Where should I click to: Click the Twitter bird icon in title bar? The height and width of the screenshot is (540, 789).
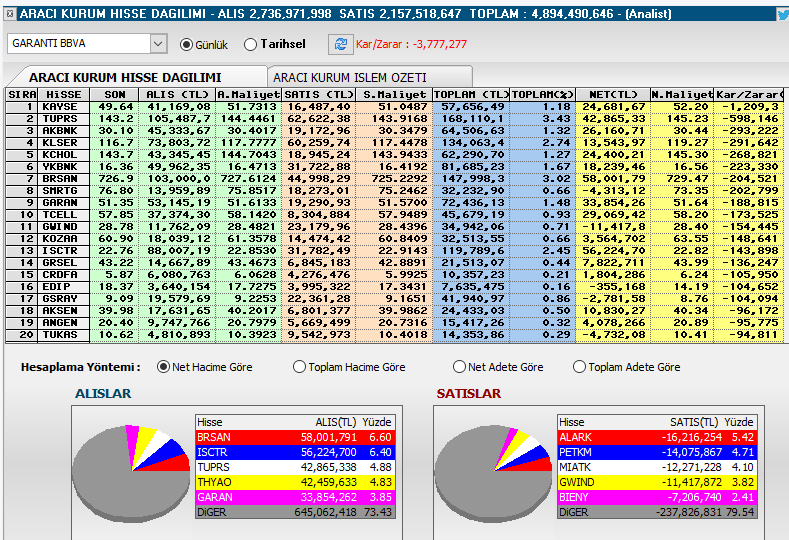pos(783,14)
